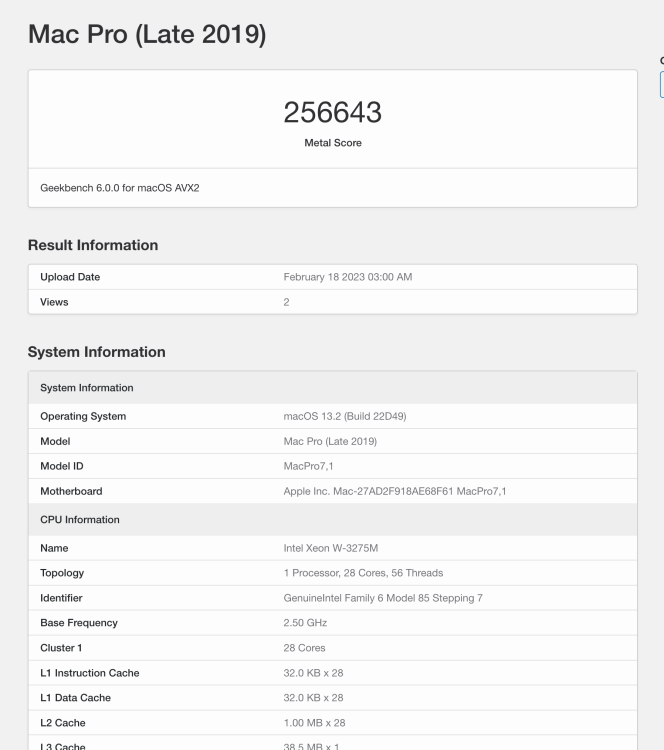The width and height of the screenshot is (664, 750).
Task: Select the macOS 13.2 (Build 22D49) value
Action: [344, 416]
